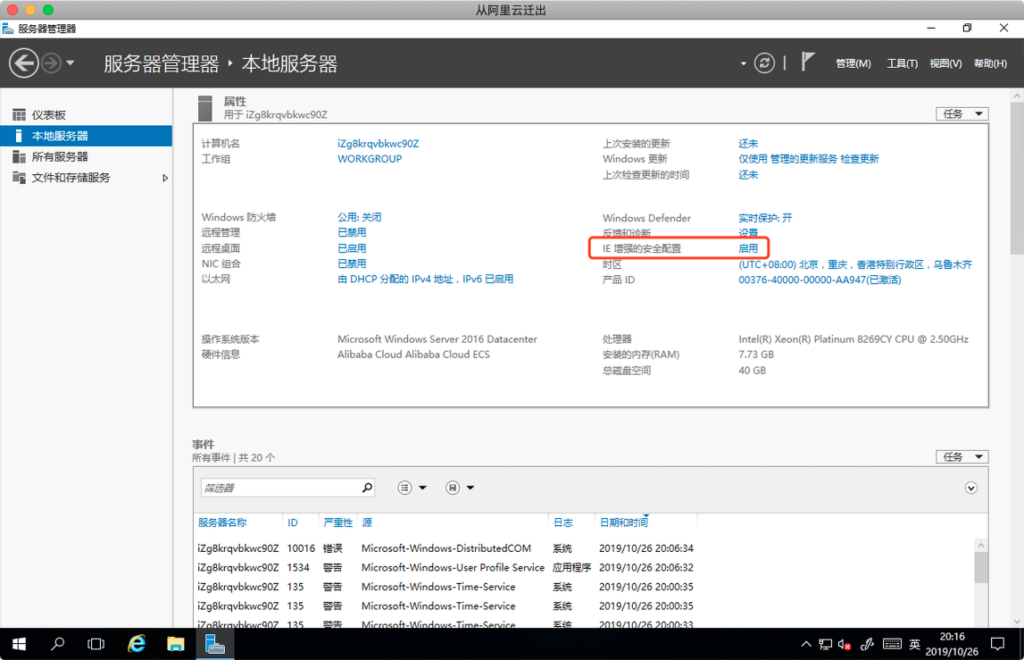Image resolution: width=1024 pixels, height=660 pixels.
Task: Expand 文件和存储服务 submenu arrow
Action: pyautogui.click(x=166, y=178)
